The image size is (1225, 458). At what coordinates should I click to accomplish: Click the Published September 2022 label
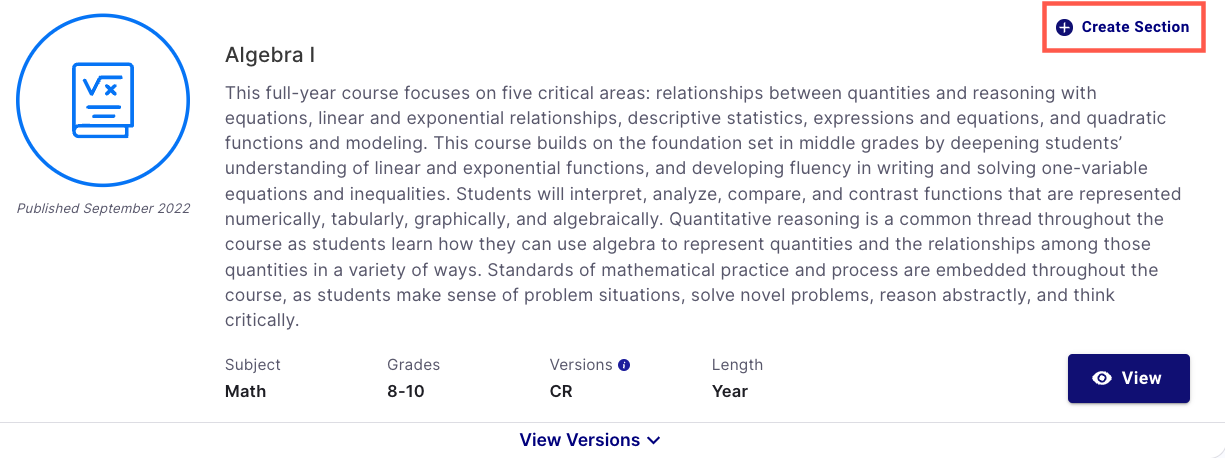tap(103, 208)
